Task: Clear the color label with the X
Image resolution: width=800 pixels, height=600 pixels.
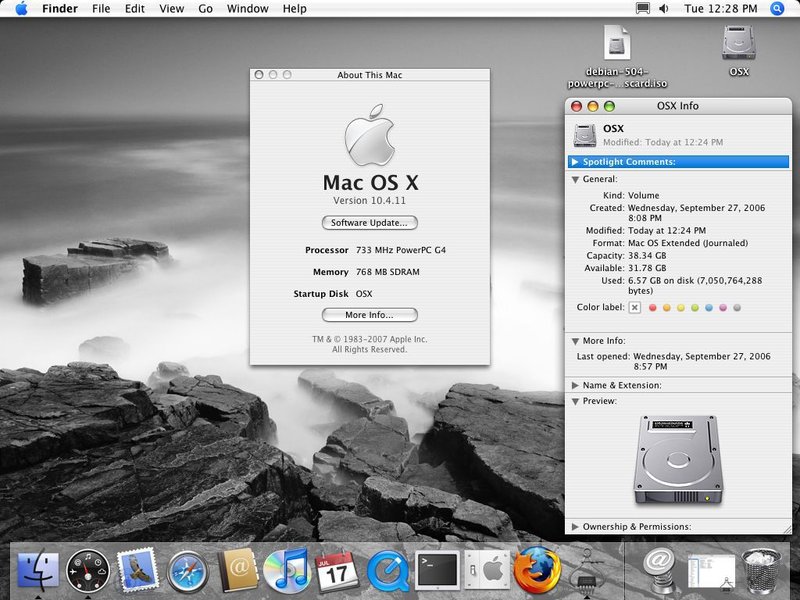Action: [x=635, y=308]
